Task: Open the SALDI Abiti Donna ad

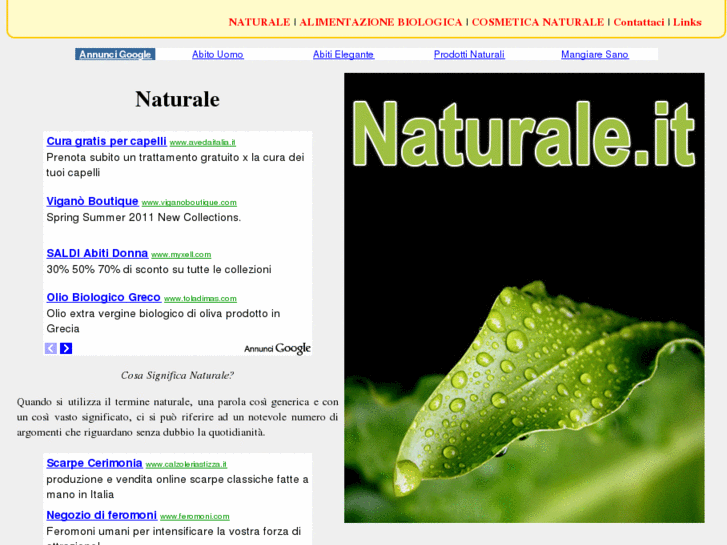Action: [x=97, y=253]
